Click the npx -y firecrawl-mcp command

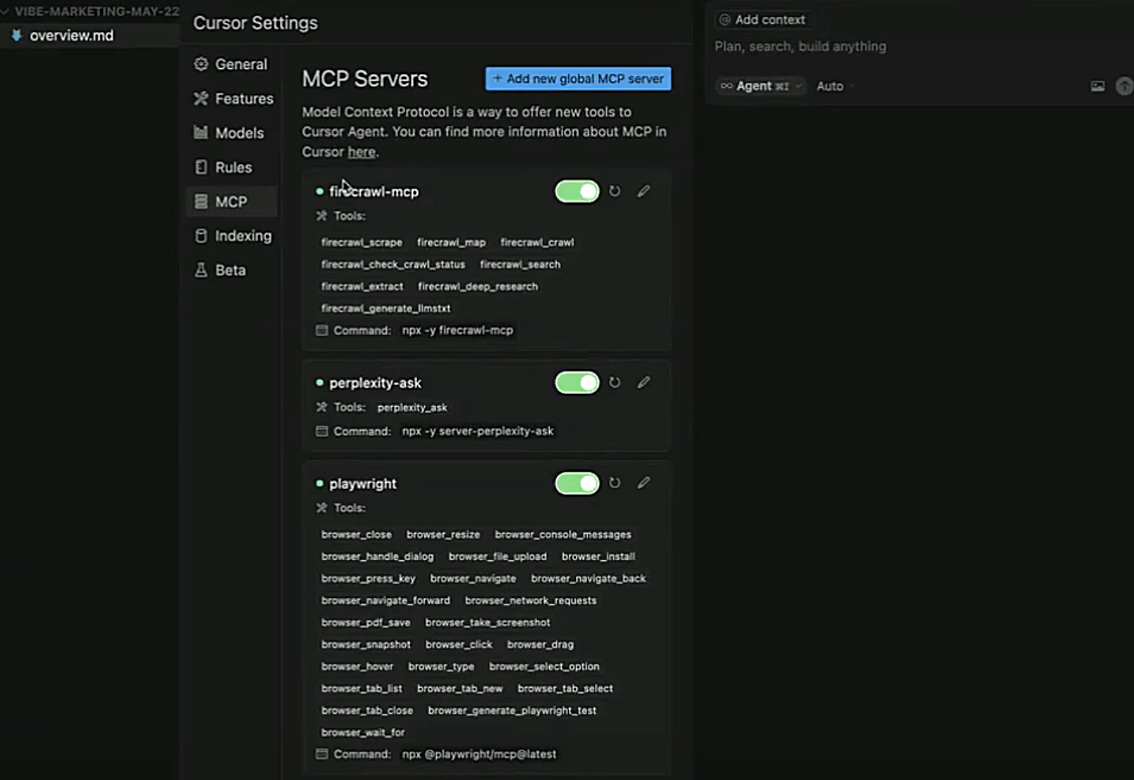click(457, 330)
